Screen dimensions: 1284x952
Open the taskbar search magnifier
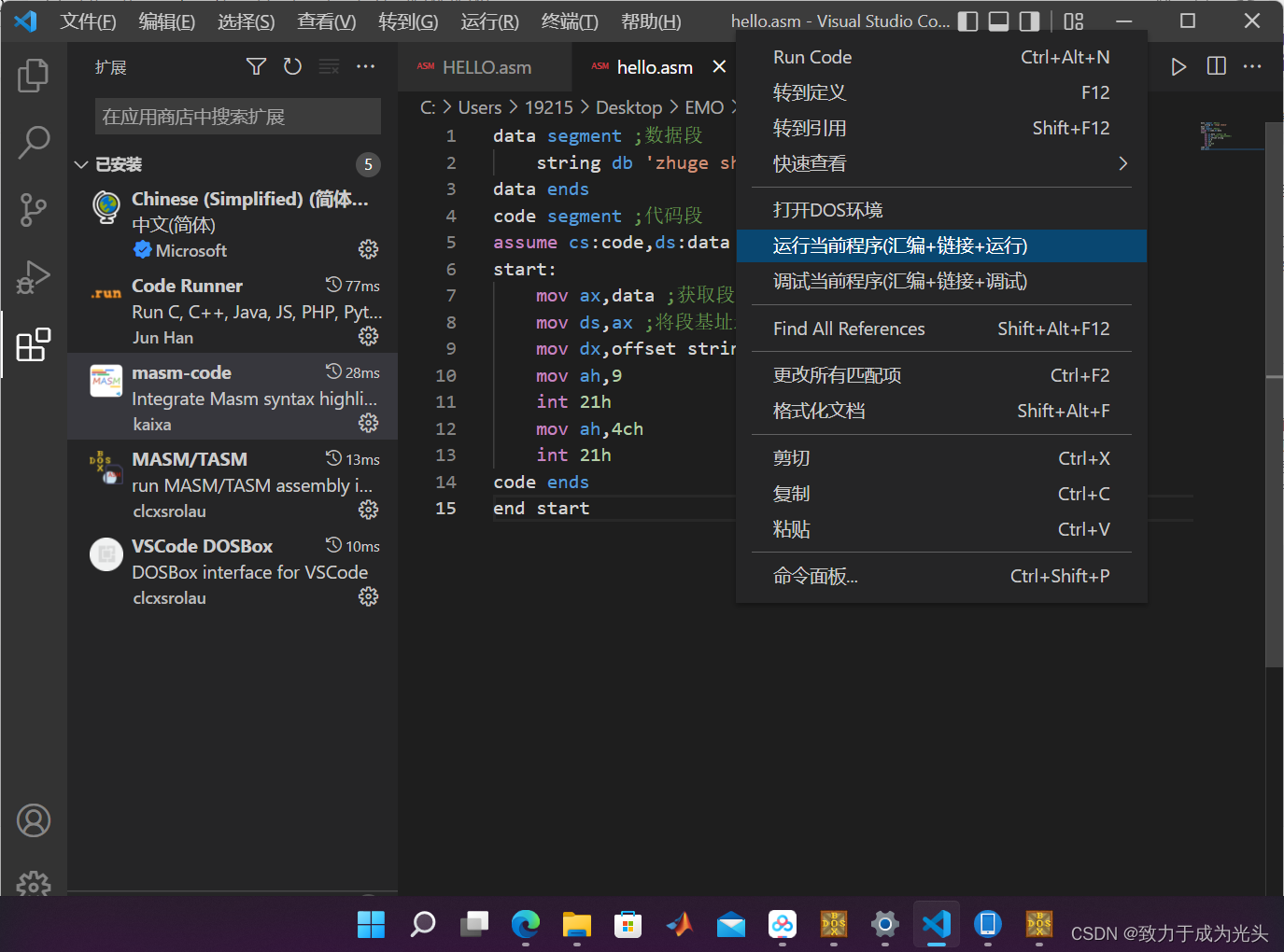(x=422, y=924)
